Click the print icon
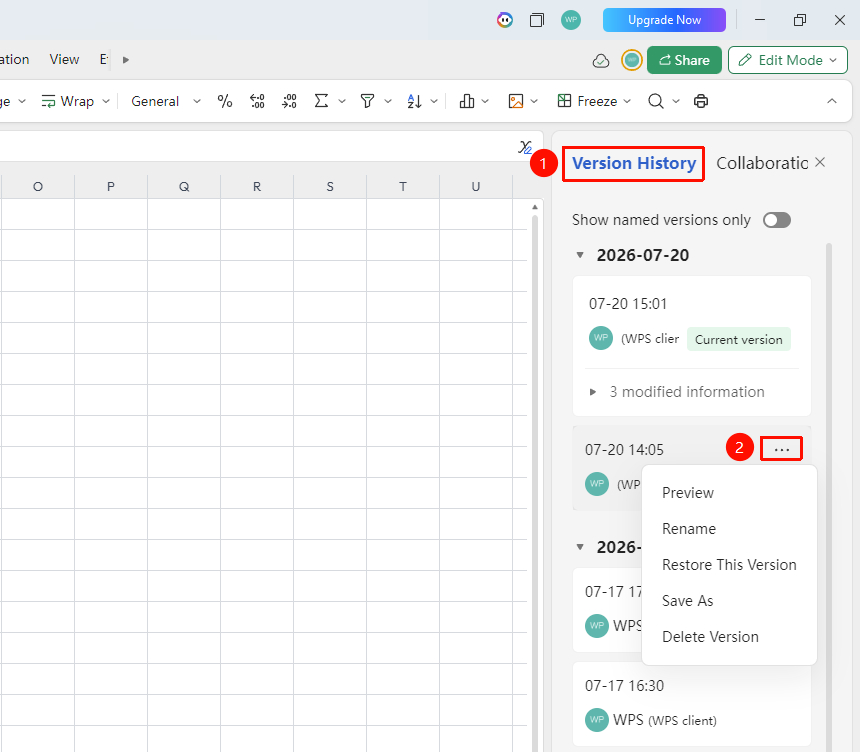 click(701, 101)
